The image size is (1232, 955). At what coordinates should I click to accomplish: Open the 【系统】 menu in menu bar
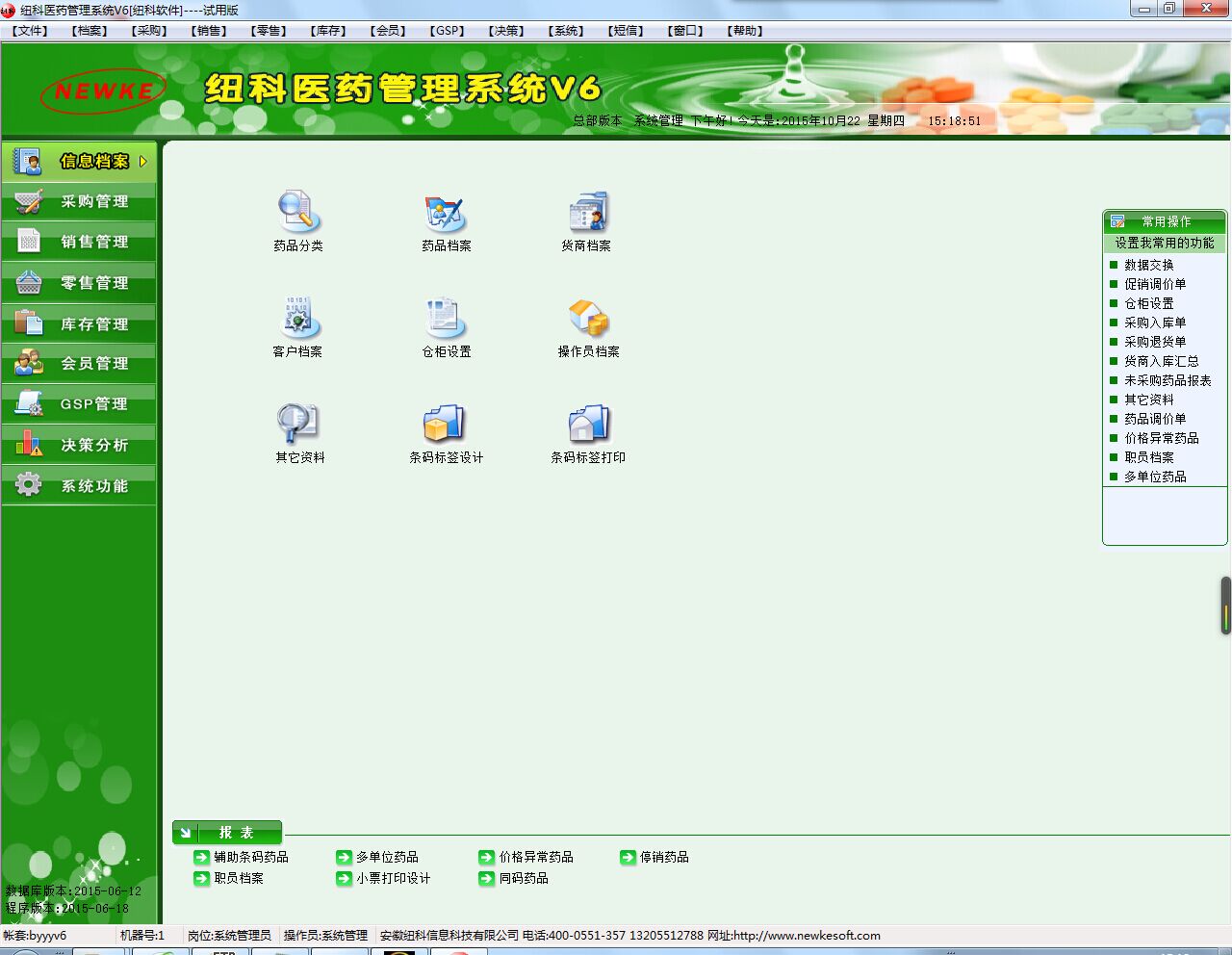point(566,31)
